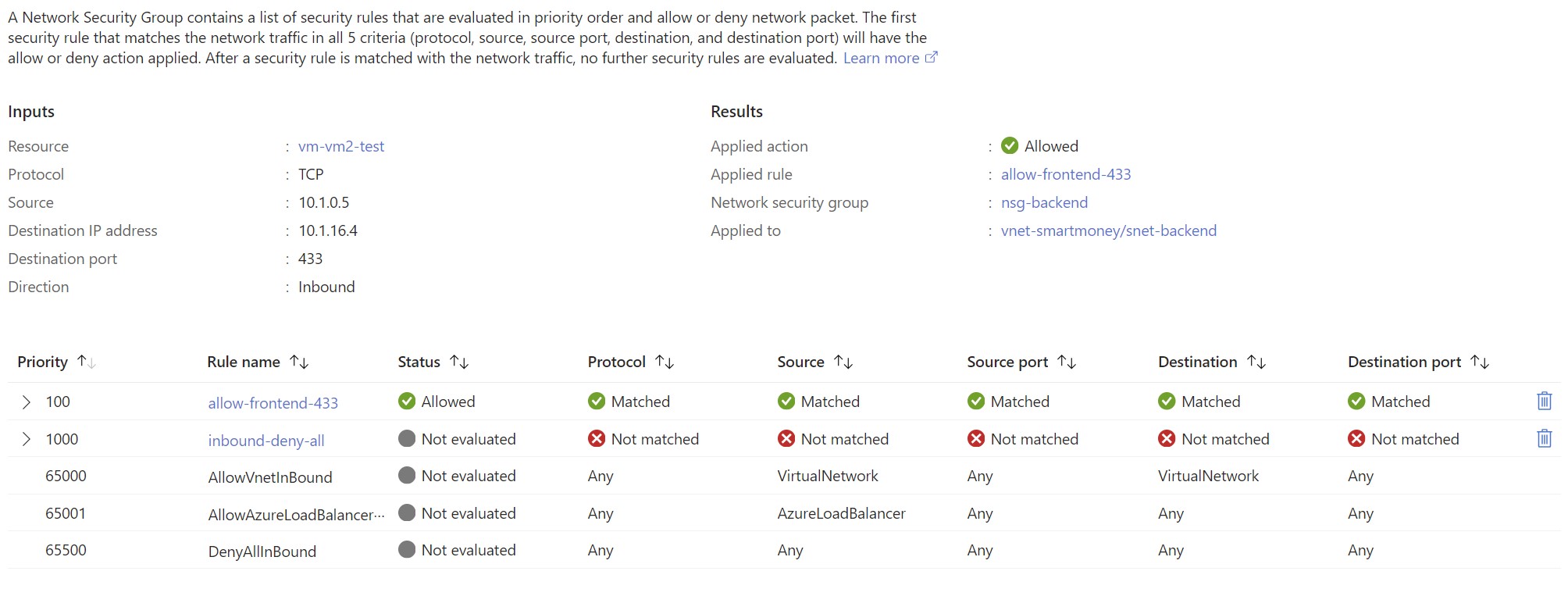The height and width of the screenshot is (589, 1568).
Task: Open the nsg-backend network security group
Action: pyautogui.click(x=1044, y=202)
